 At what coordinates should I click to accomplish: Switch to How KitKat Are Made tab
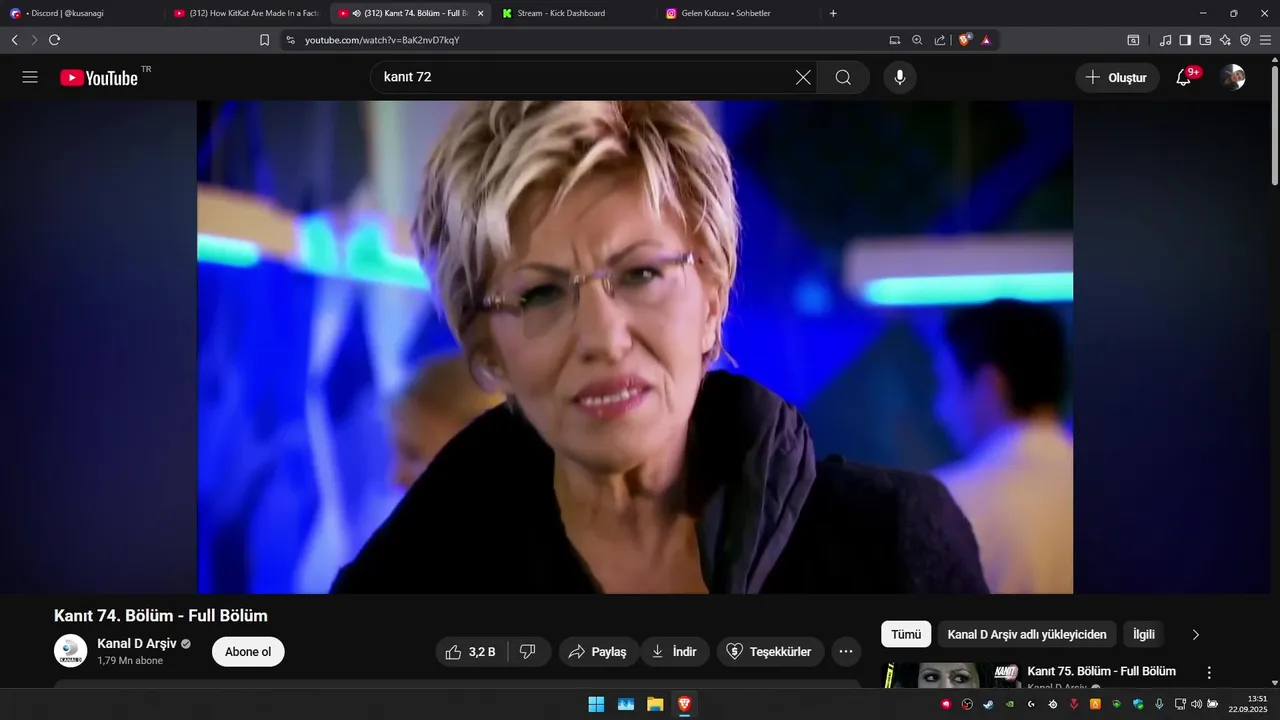pos(246,13)
